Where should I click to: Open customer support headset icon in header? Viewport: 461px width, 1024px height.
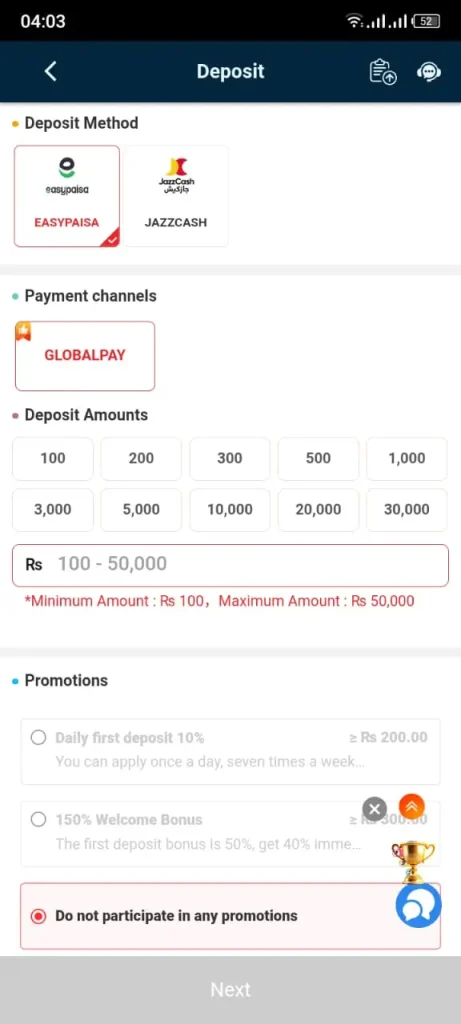coord(429,72)
